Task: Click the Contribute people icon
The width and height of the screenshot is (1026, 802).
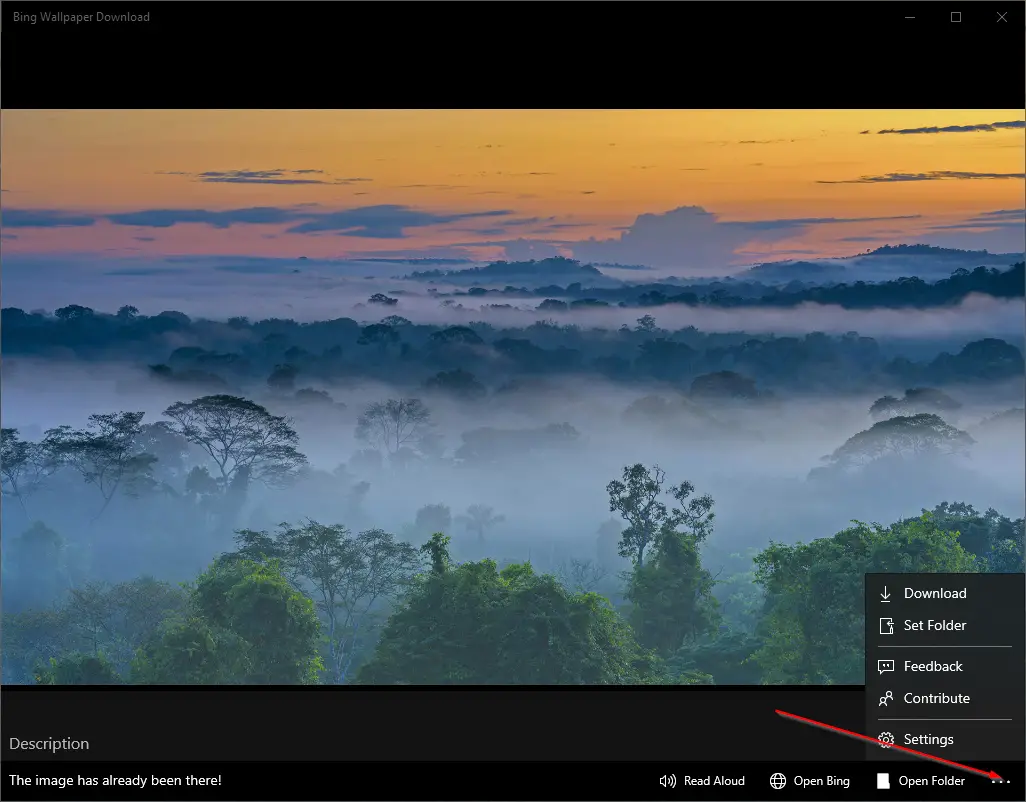Action: tap(886, 699)
